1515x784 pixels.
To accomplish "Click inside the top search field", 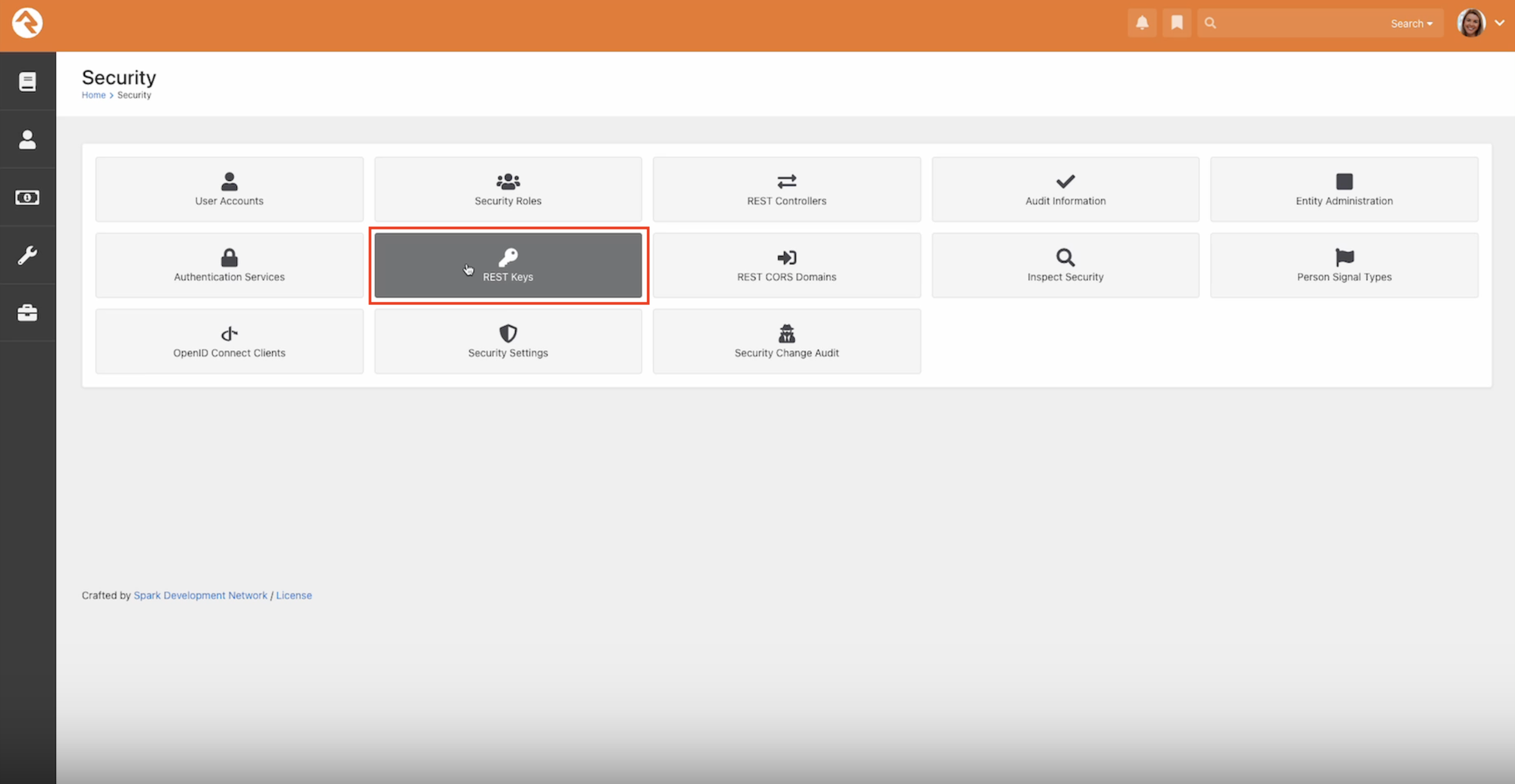I will pos(1294,23).
